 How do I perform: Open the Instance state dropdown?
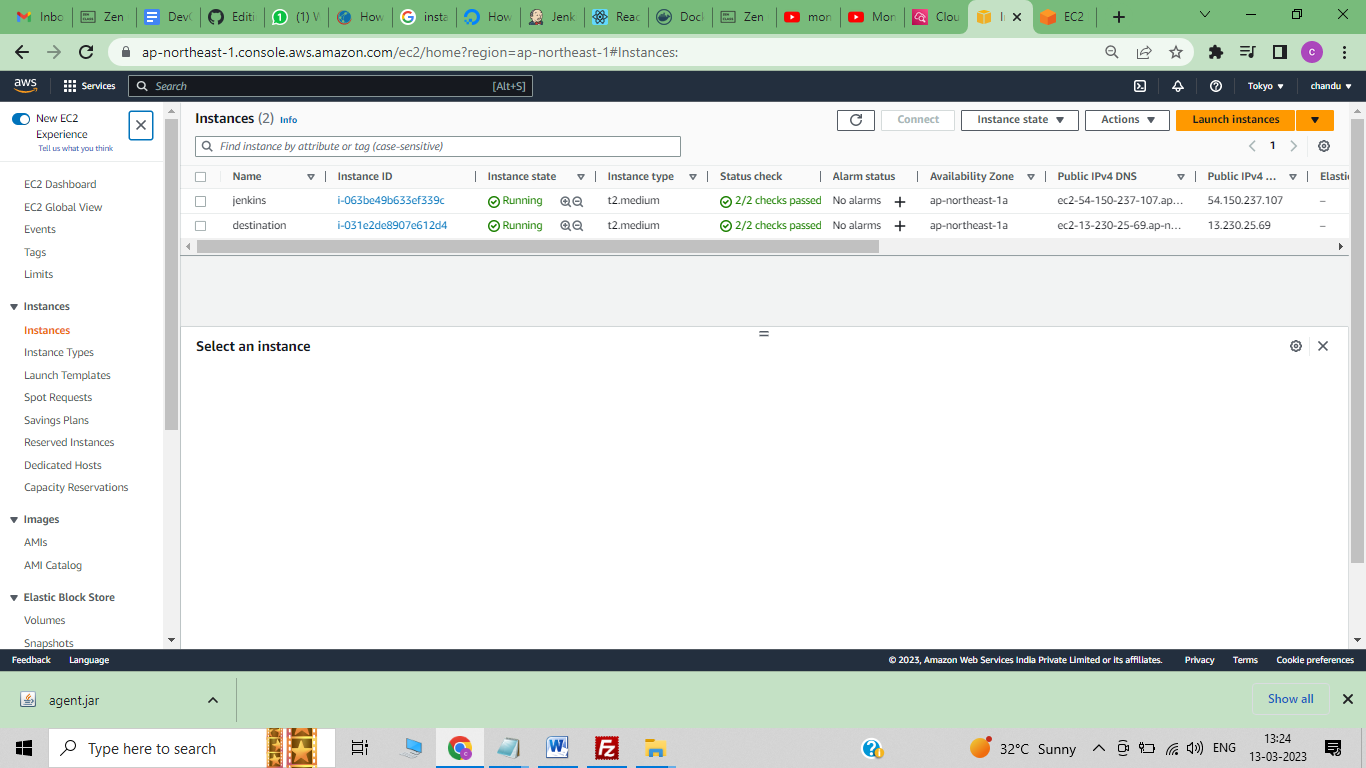(1019, 119)
